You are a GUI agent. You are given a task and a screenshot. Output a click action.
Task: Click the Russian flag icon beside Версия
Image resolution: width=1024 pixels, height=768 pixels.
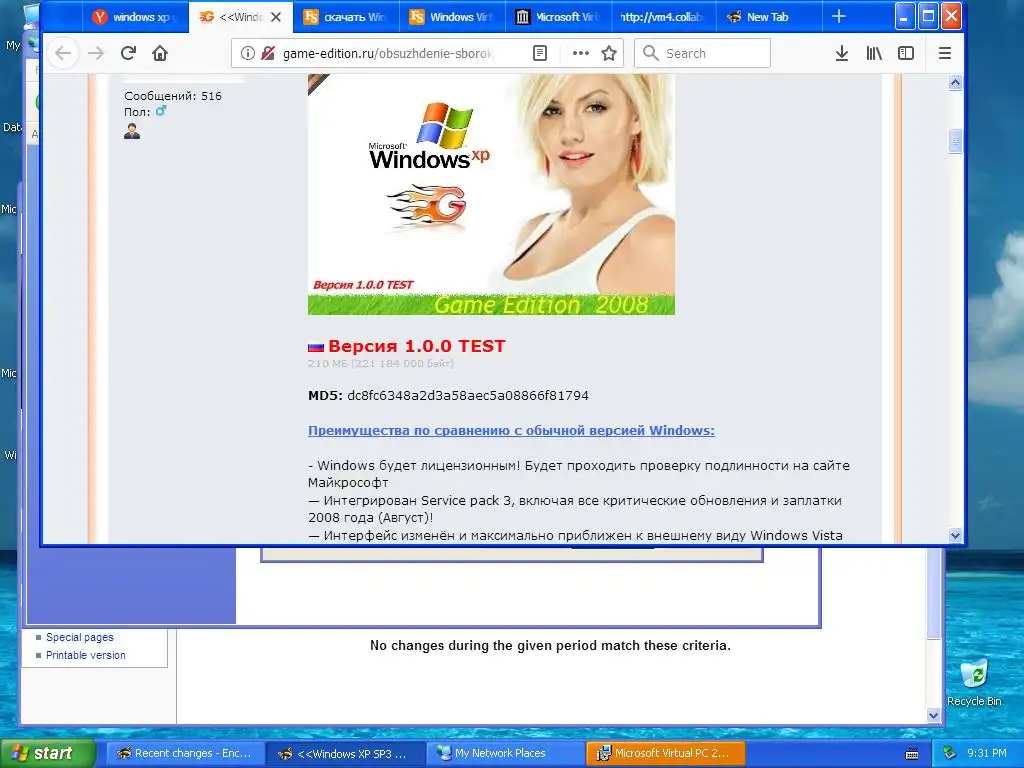pyautogui.click(x=316, y=347)
